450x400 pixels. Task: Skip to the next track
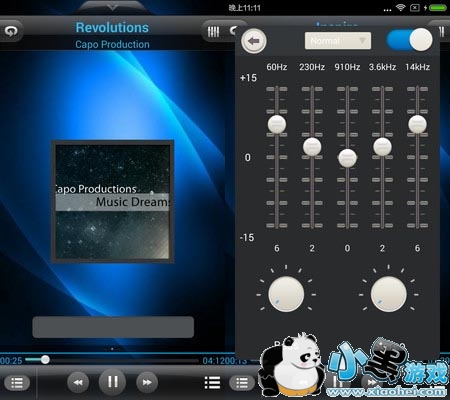(147, 382)
